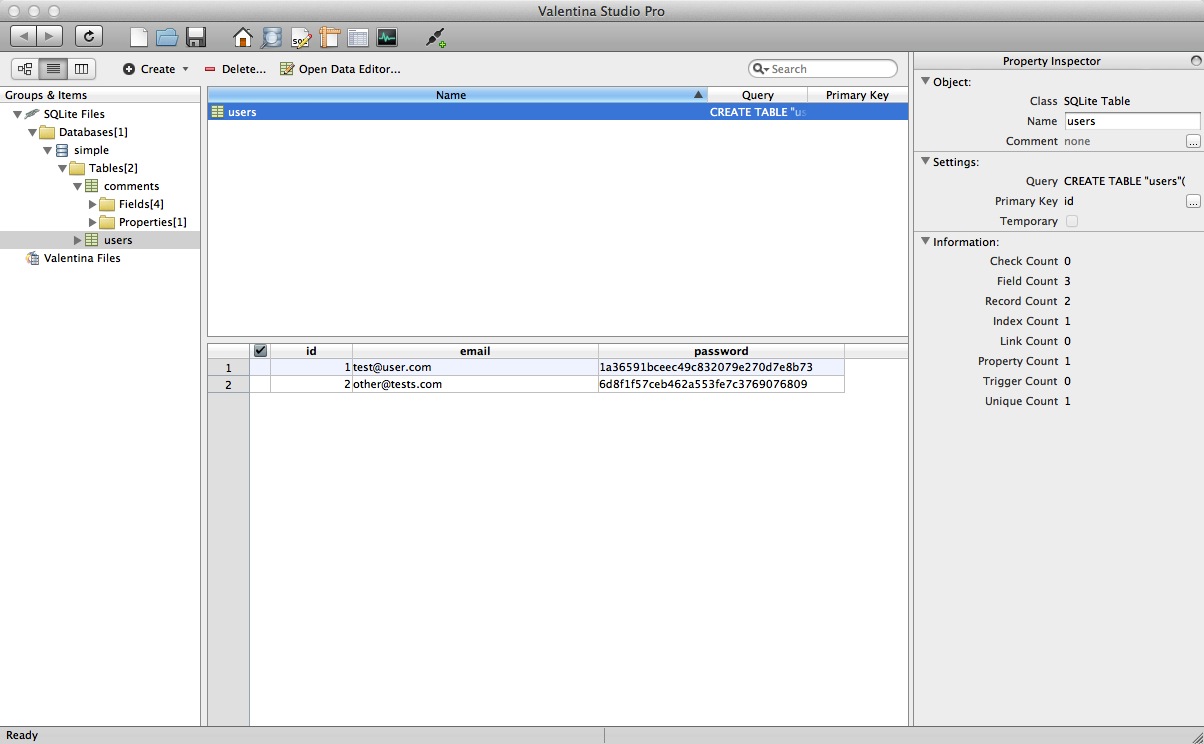Collapse the Settings section in inspector
Screen dimensions: 1204x744
pos(925,161)
